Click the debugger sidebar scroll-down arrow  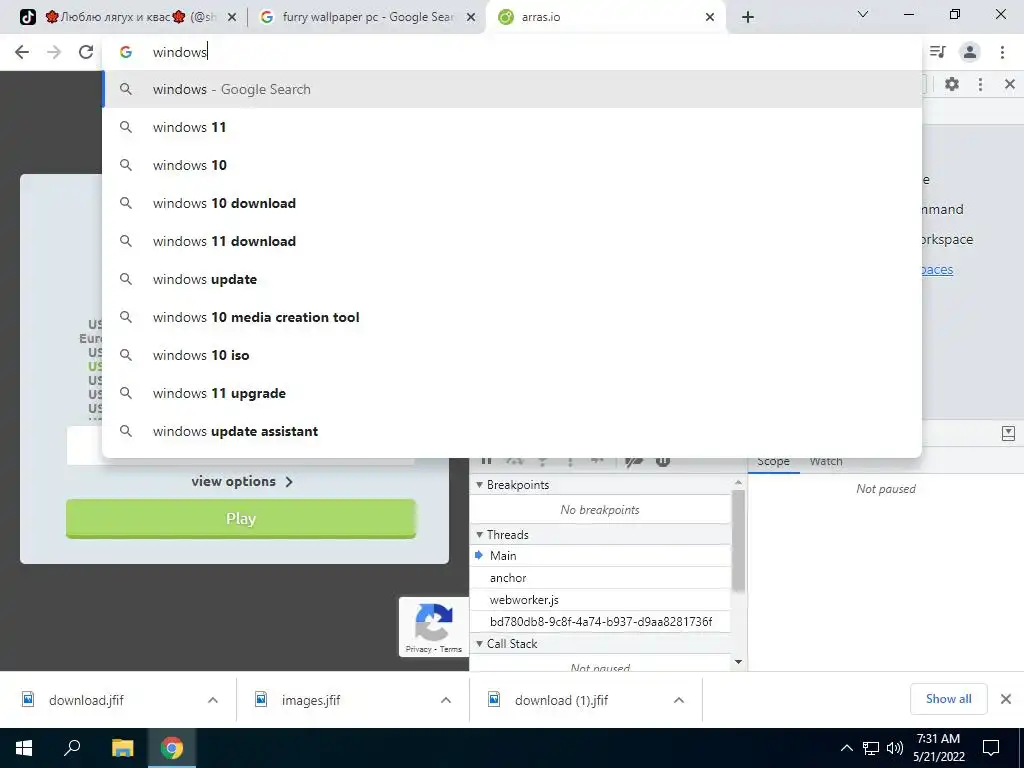coord(739,662)
